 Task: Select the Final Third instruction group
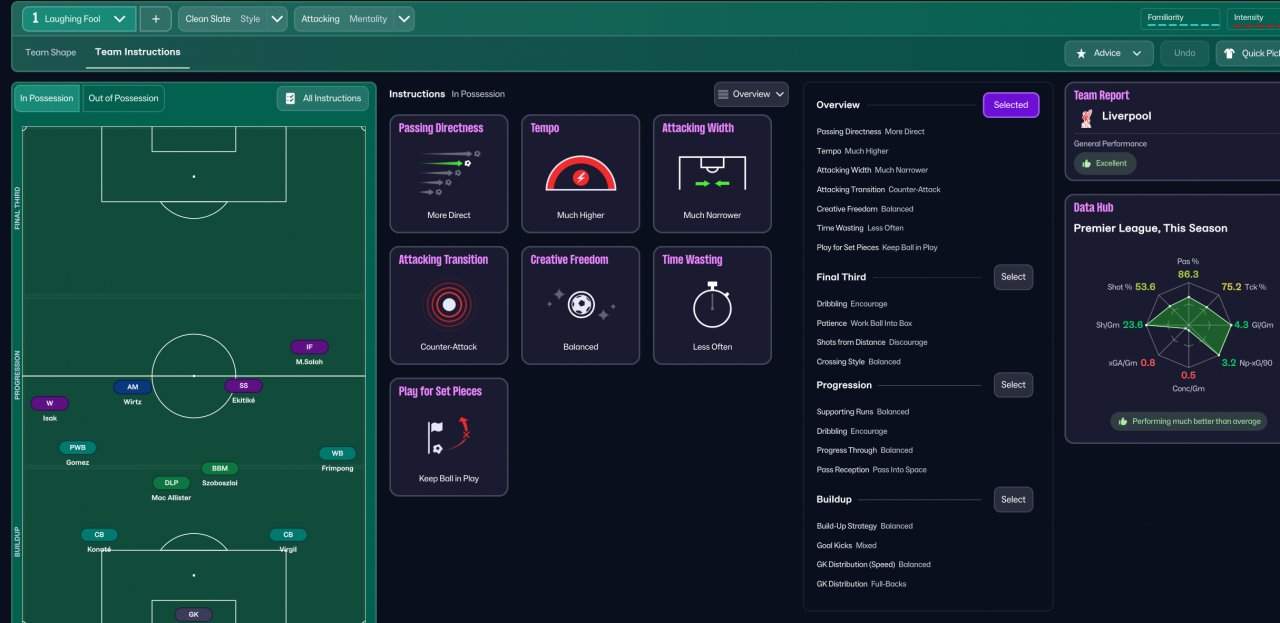[x=1013, y=277]
